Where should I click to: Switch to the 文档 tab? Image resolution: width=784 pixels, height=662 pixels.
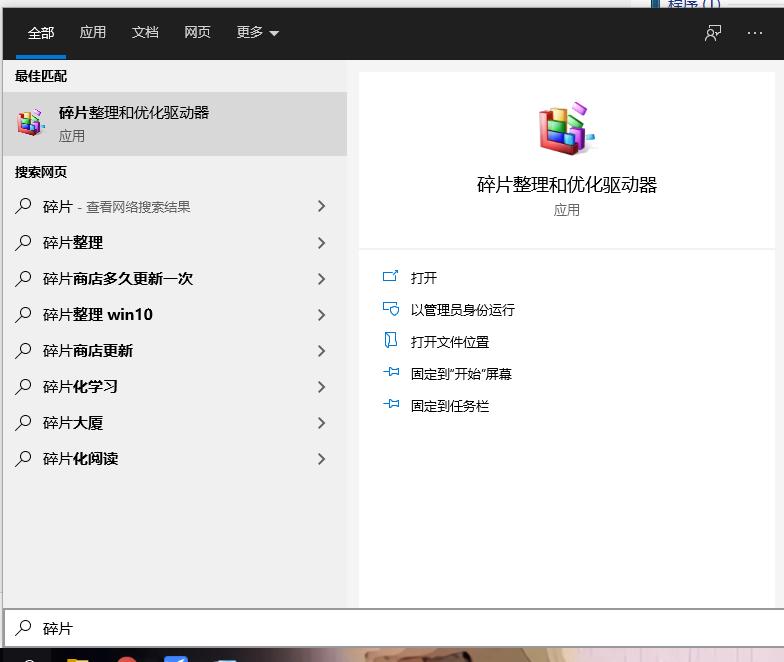[x=145, y=33]
